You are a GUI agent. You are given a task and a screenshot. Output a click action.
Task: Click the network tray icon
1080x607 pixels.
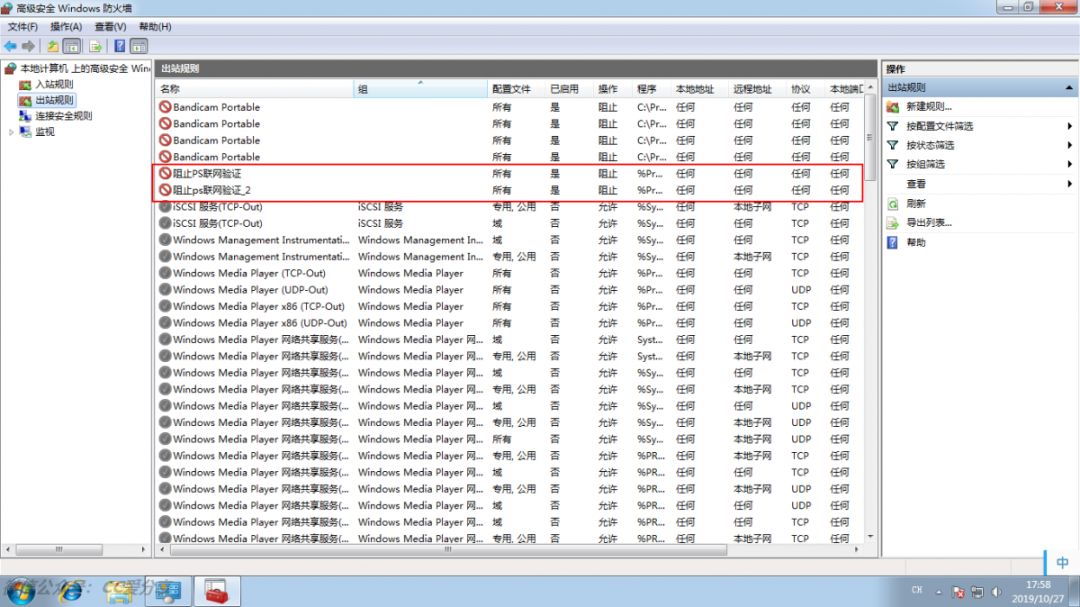click(x=977, y=591)
